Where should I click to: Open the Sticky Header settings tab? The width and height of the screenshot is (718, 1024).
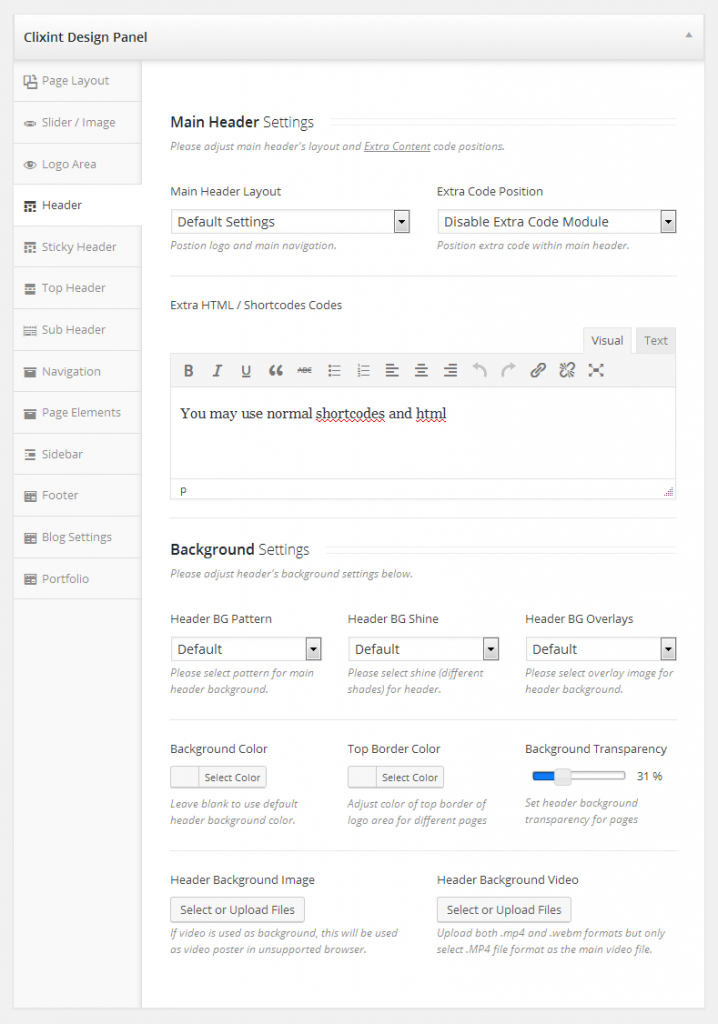pyautogui.click(x=78, y=247)
